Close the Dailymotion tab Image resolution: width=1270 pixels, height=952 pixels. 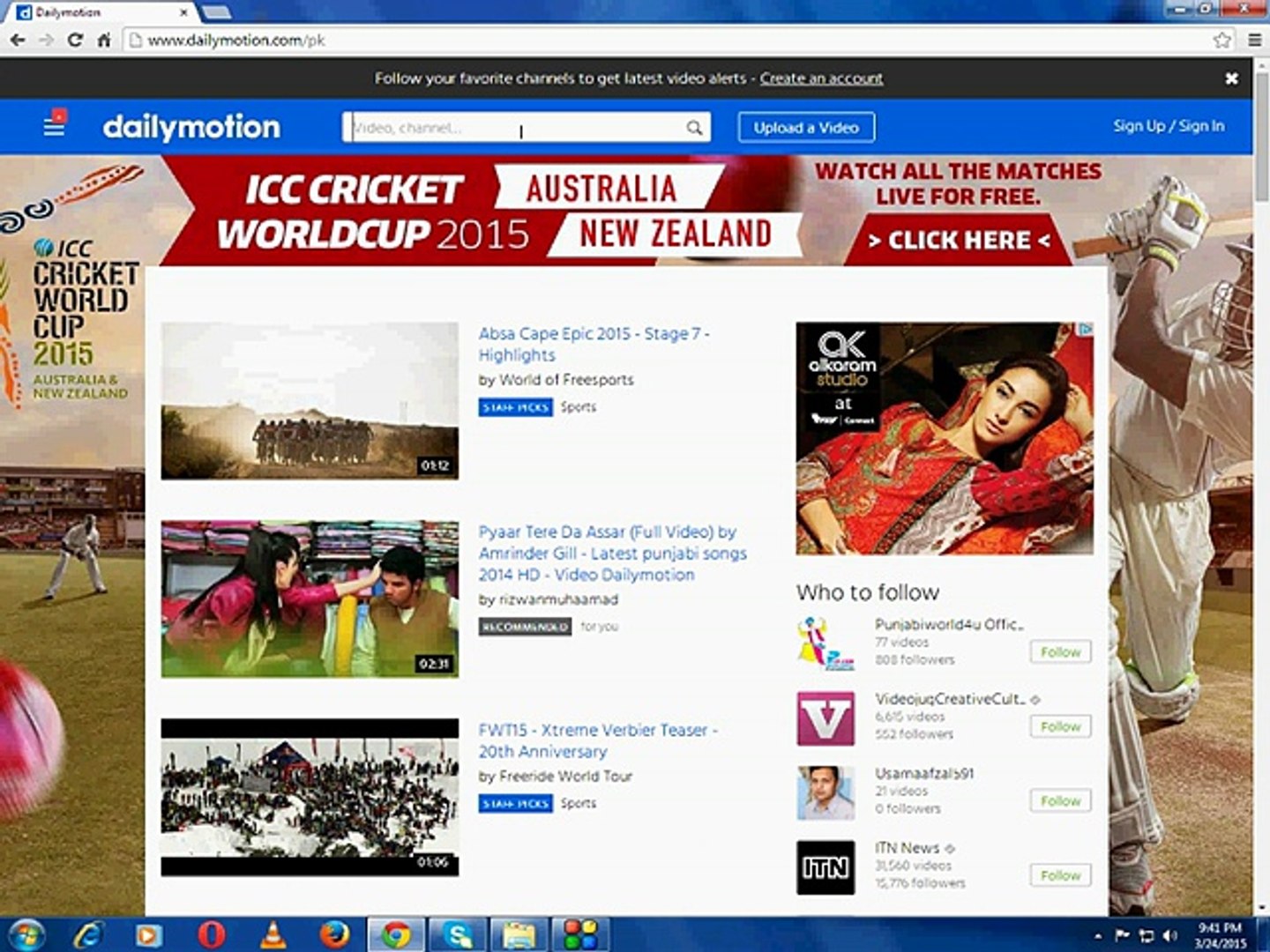(184, 12)
